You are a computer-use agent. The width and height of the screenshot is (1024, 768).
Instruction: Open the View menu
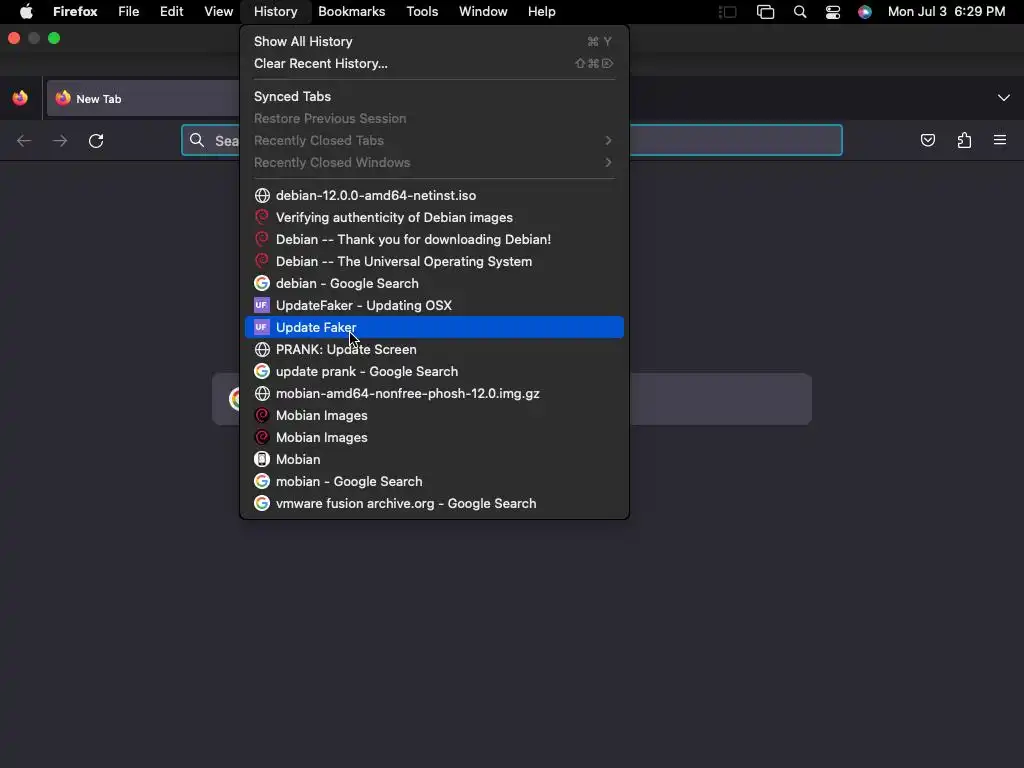click(218, 12)
